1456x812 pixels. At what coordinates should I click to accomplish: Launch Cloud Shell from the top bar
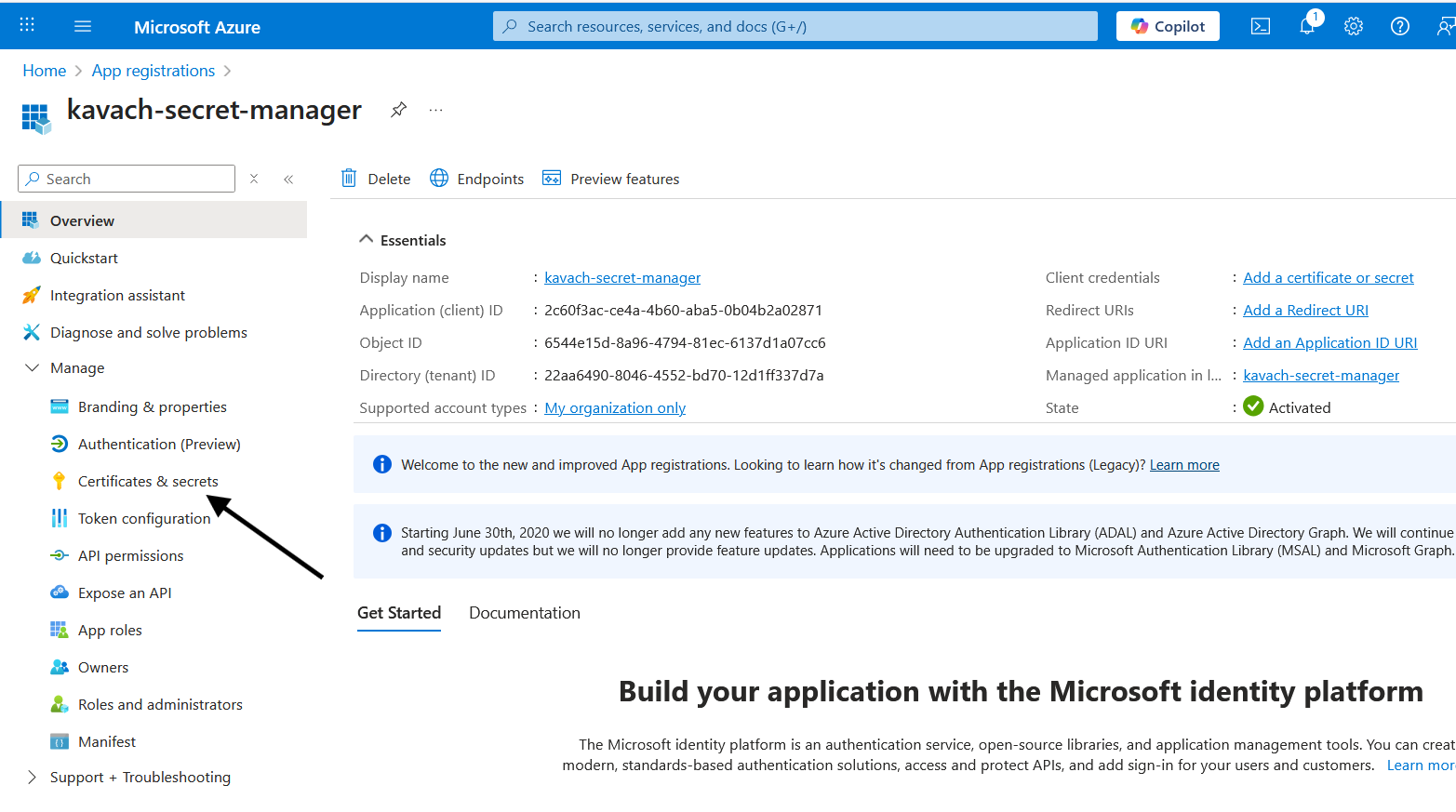pos(1261,26)
